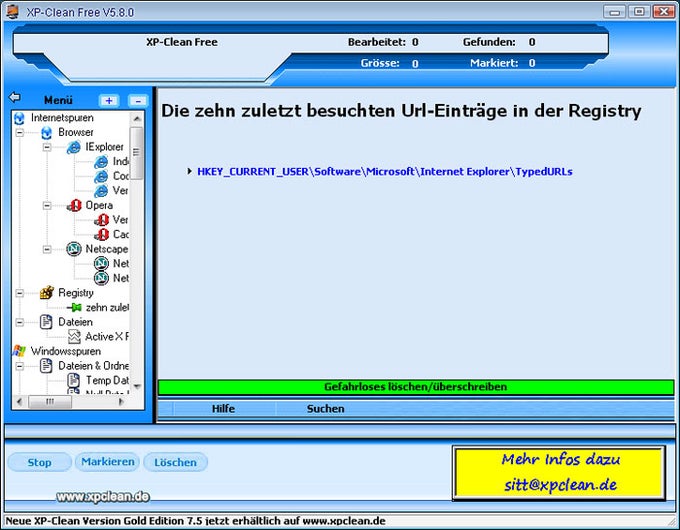Click the 'Grösse:' counter label
This screenshot has width=680, height=530.
pos(380,63)
